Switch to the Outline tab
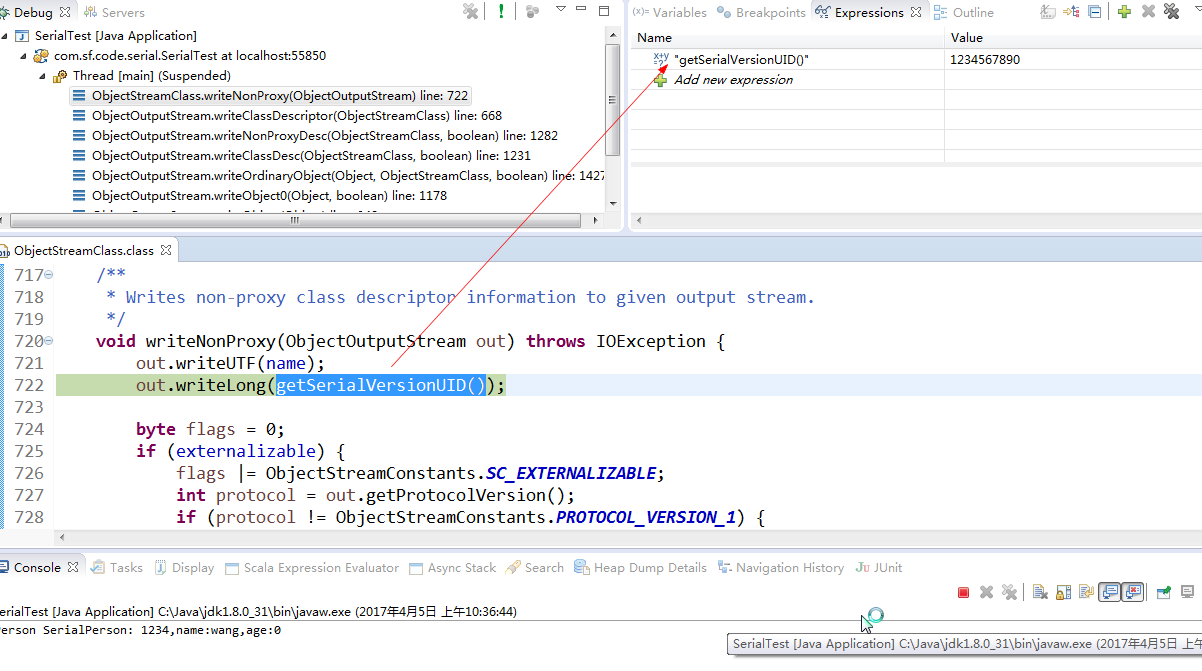 pyautogui.click(x=964, y=12)
